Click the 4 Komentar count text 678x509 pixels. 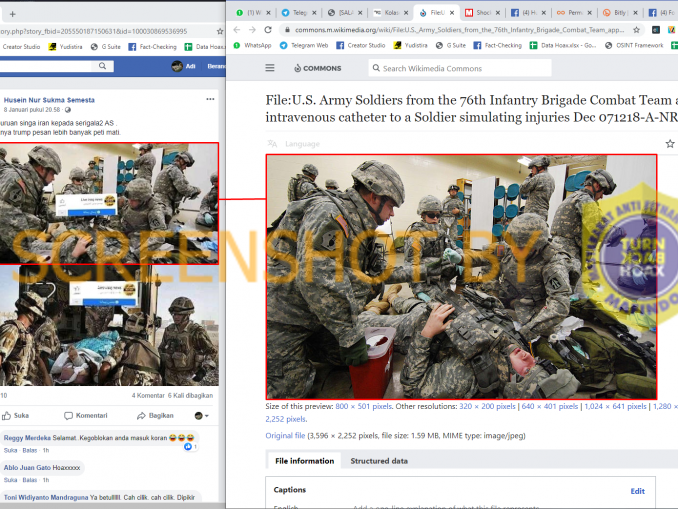click(x=148, y=395)
